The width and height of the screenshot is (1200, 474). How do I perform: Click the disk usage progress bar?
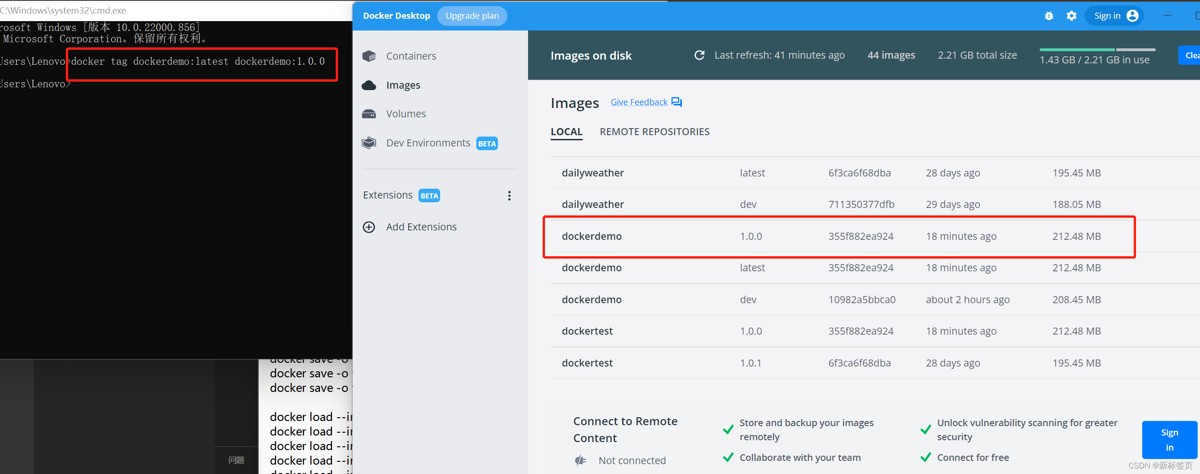pos(1097,49)
